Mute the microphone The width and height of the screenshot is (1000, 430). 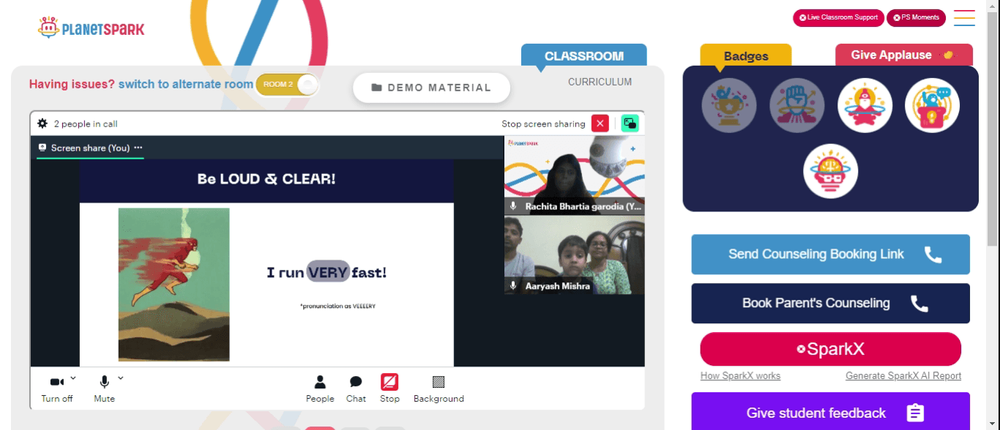[104, 389]
